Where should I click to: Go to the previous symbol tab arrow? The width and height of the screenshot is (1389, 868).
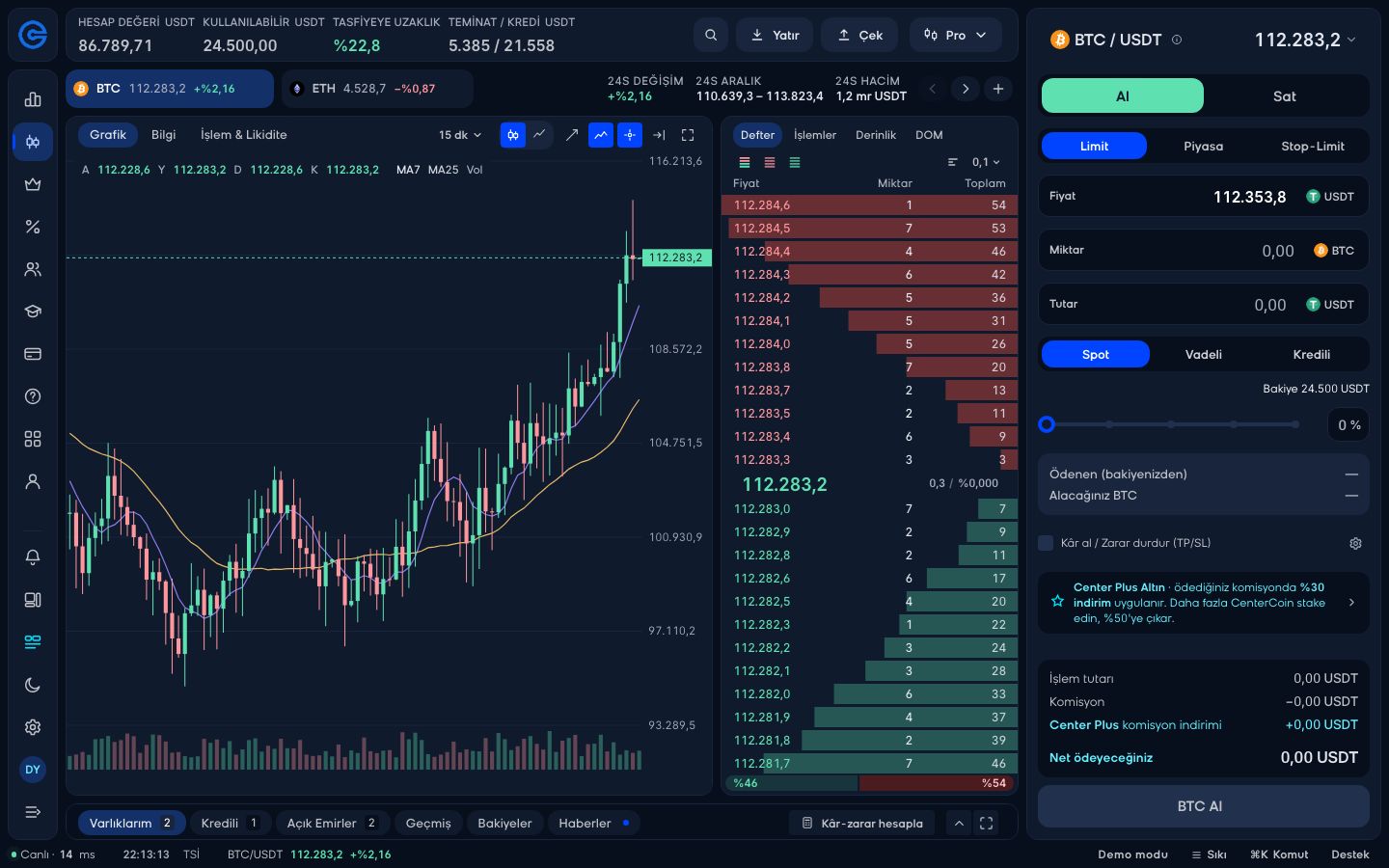pyautogui.click(x=933, y=89)
